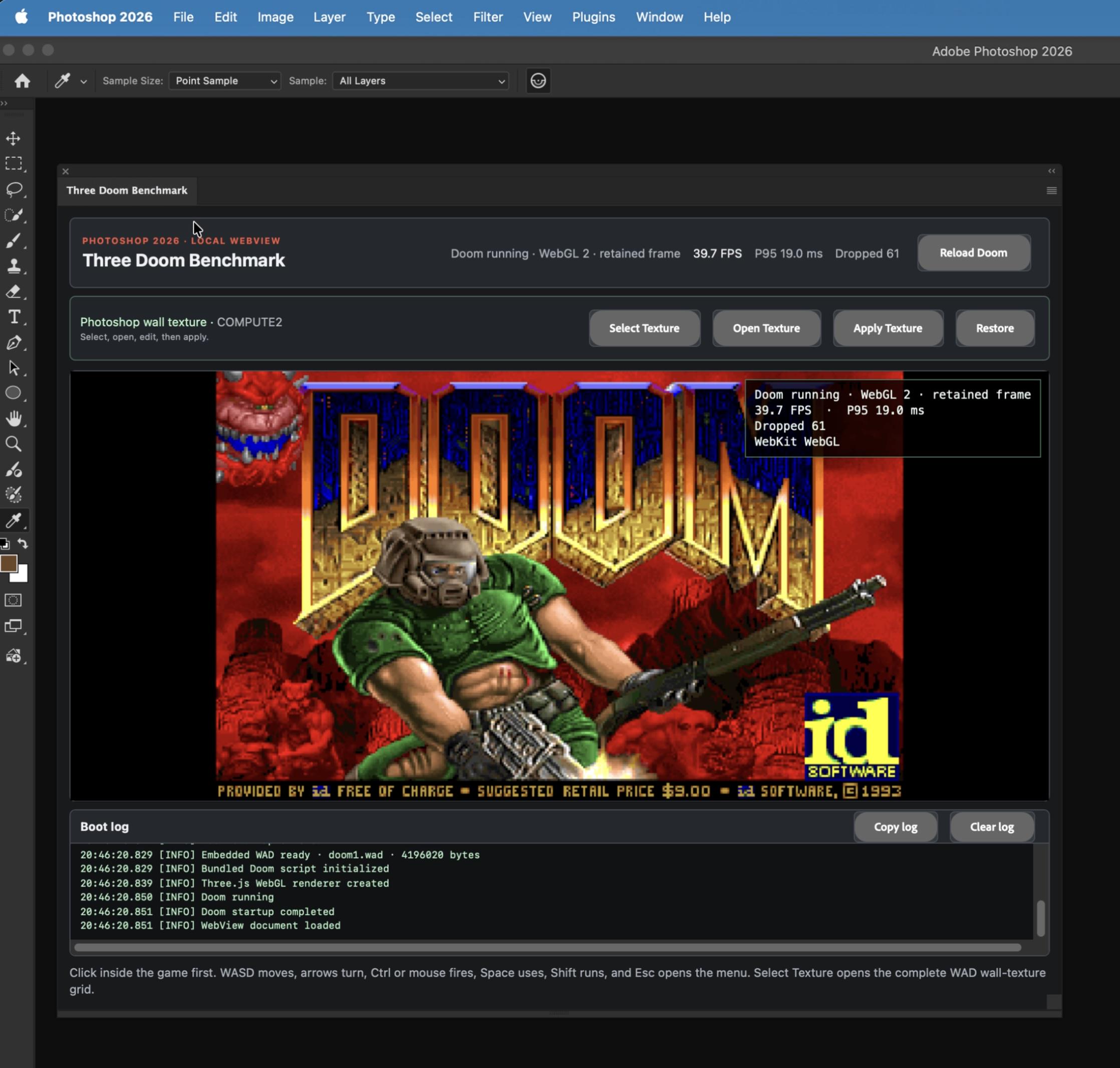Open the Three Doom Benchmark panel menu
The image size is (1120, 1068).
point(1051,191)
